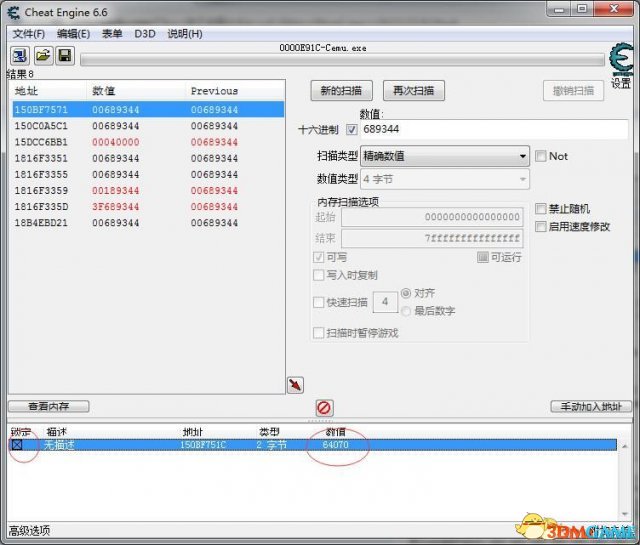Select the 对齐 radio button
Viewport: 640px width, 545px height.
click(406, 293)
